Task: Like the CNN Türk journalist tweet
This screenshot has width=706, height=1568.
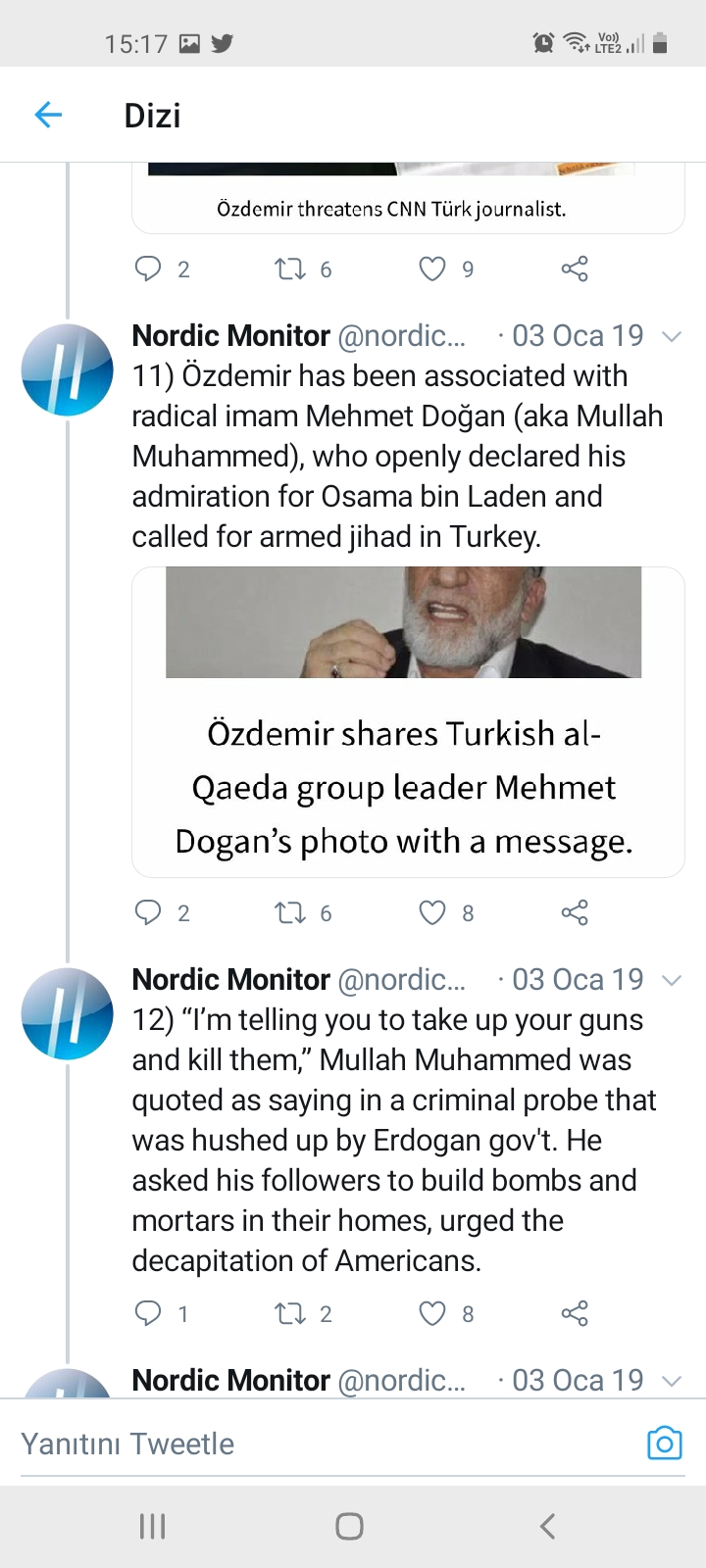Action: [432, 269]
